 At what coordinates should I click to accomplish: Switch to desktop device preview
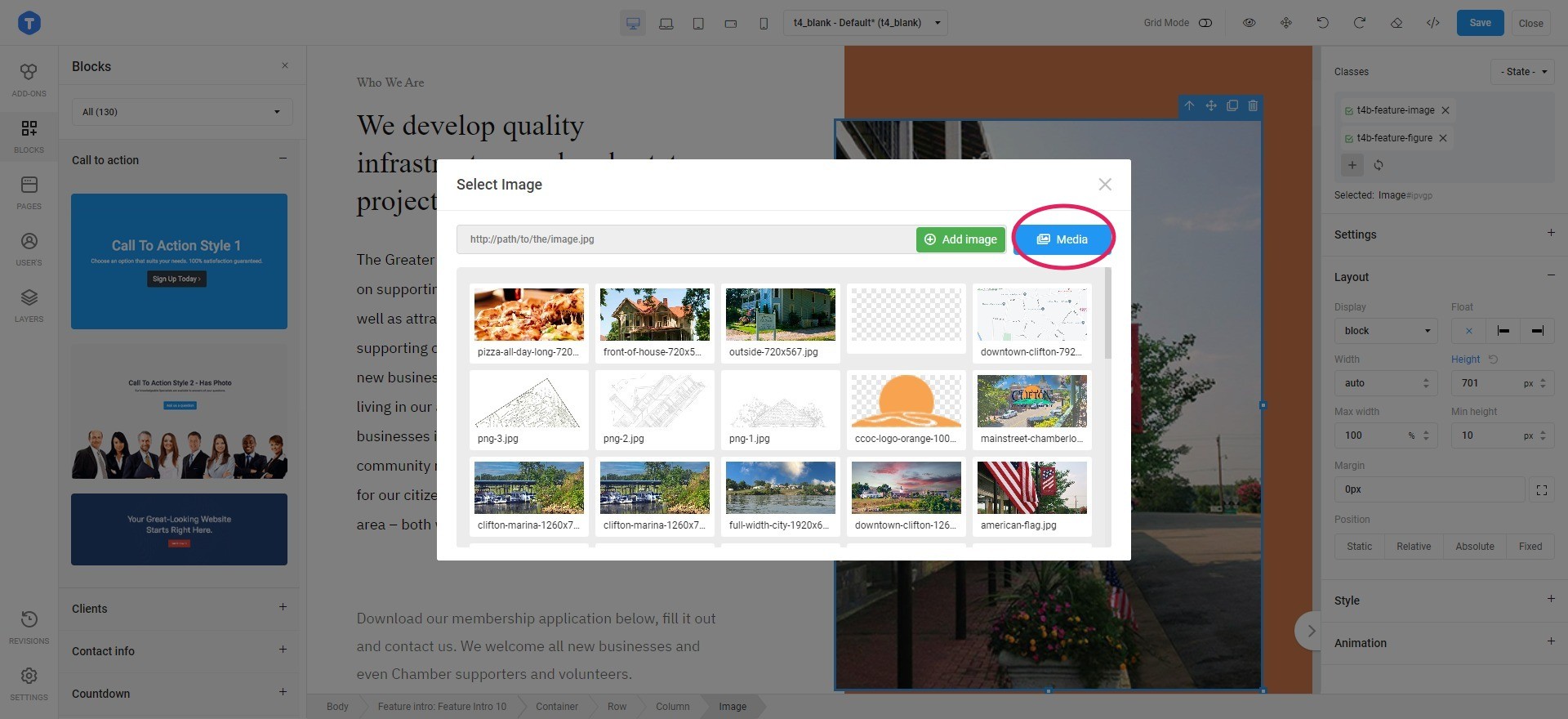(633, 23)
